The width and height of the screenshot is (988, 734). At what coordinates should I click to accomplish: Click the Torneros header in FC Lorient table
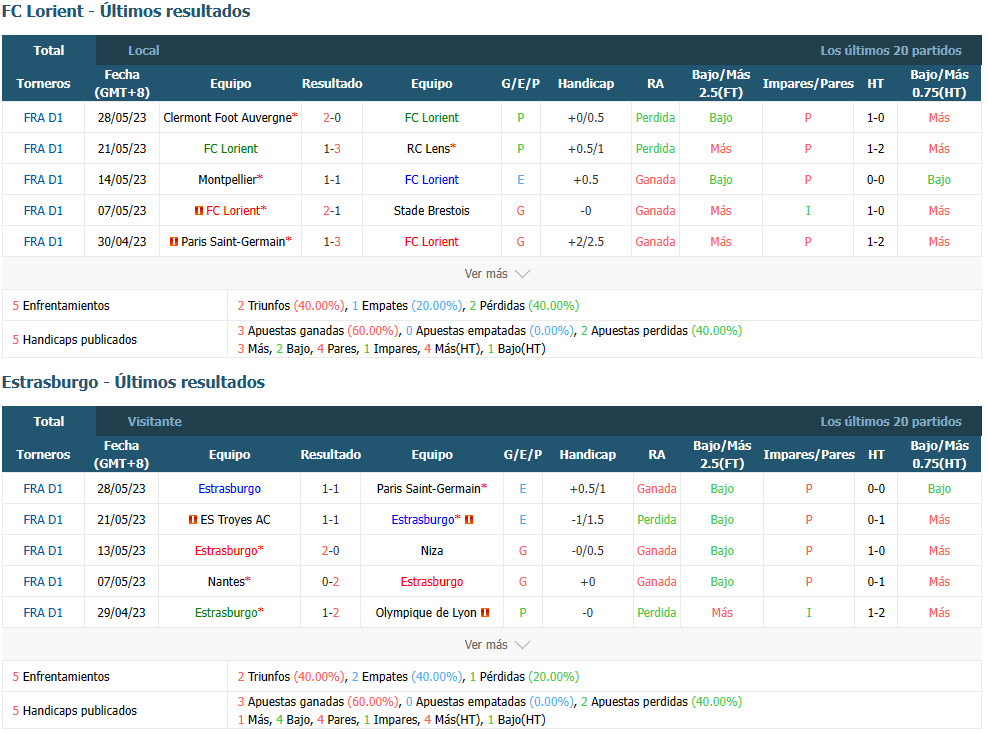[43, 83]
